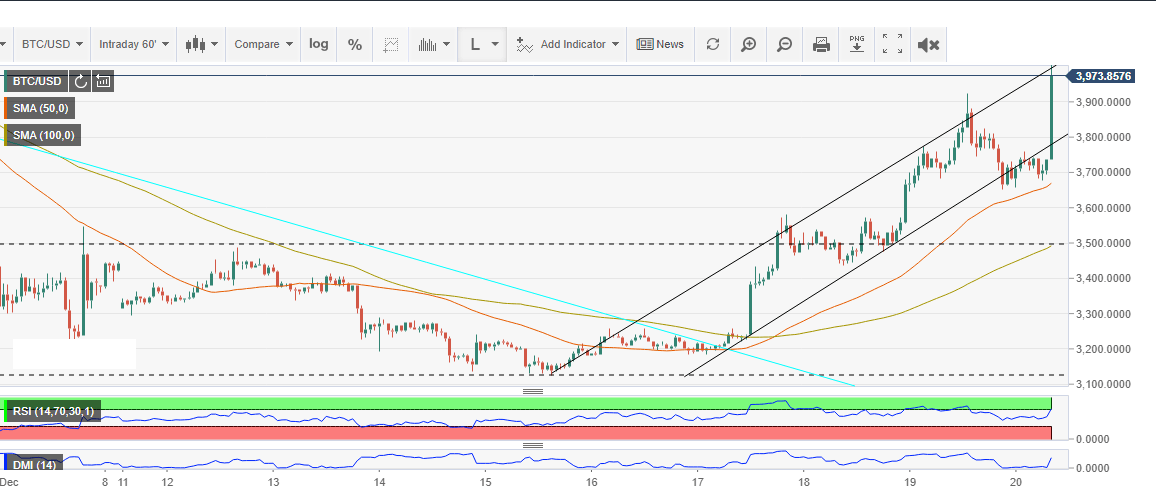This screenshot has width=1156, height=502.
Task: Print the chart
Action: tap(821, 44)
